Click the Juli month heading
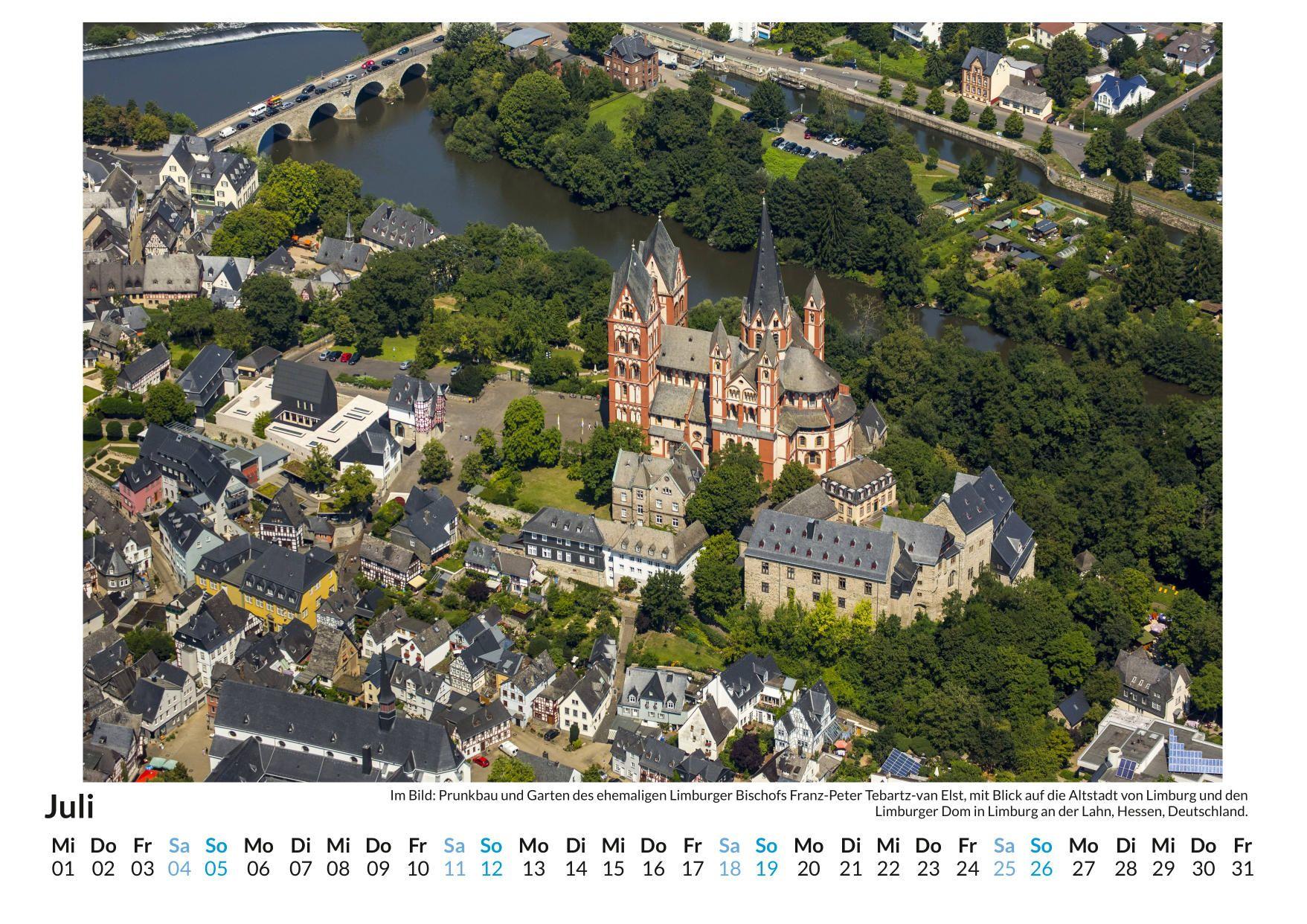The image size is (1307, 924). (x=69, y=806)
